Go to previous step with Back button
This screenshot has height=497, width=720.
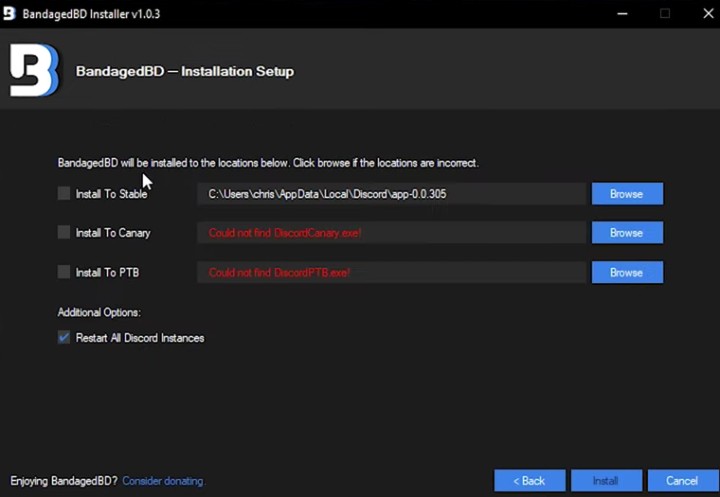530,480
